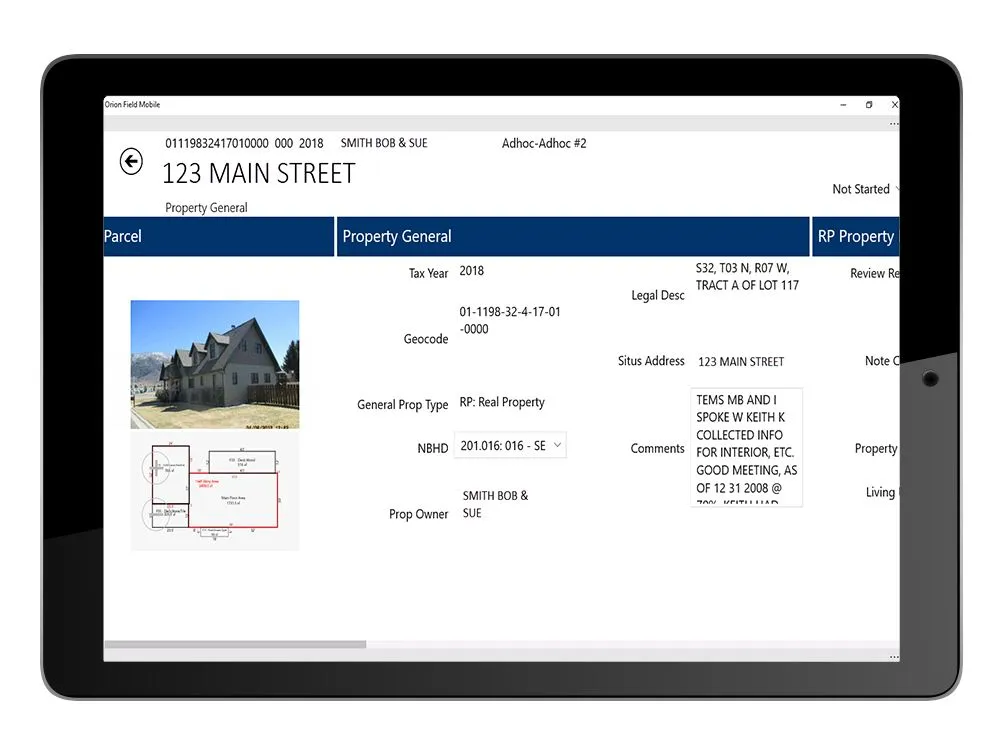Click the Adhoc-Adhoc #2 label
This screenshot has width=1000, height=750.
pyautogui.click(x=544, y=143)
